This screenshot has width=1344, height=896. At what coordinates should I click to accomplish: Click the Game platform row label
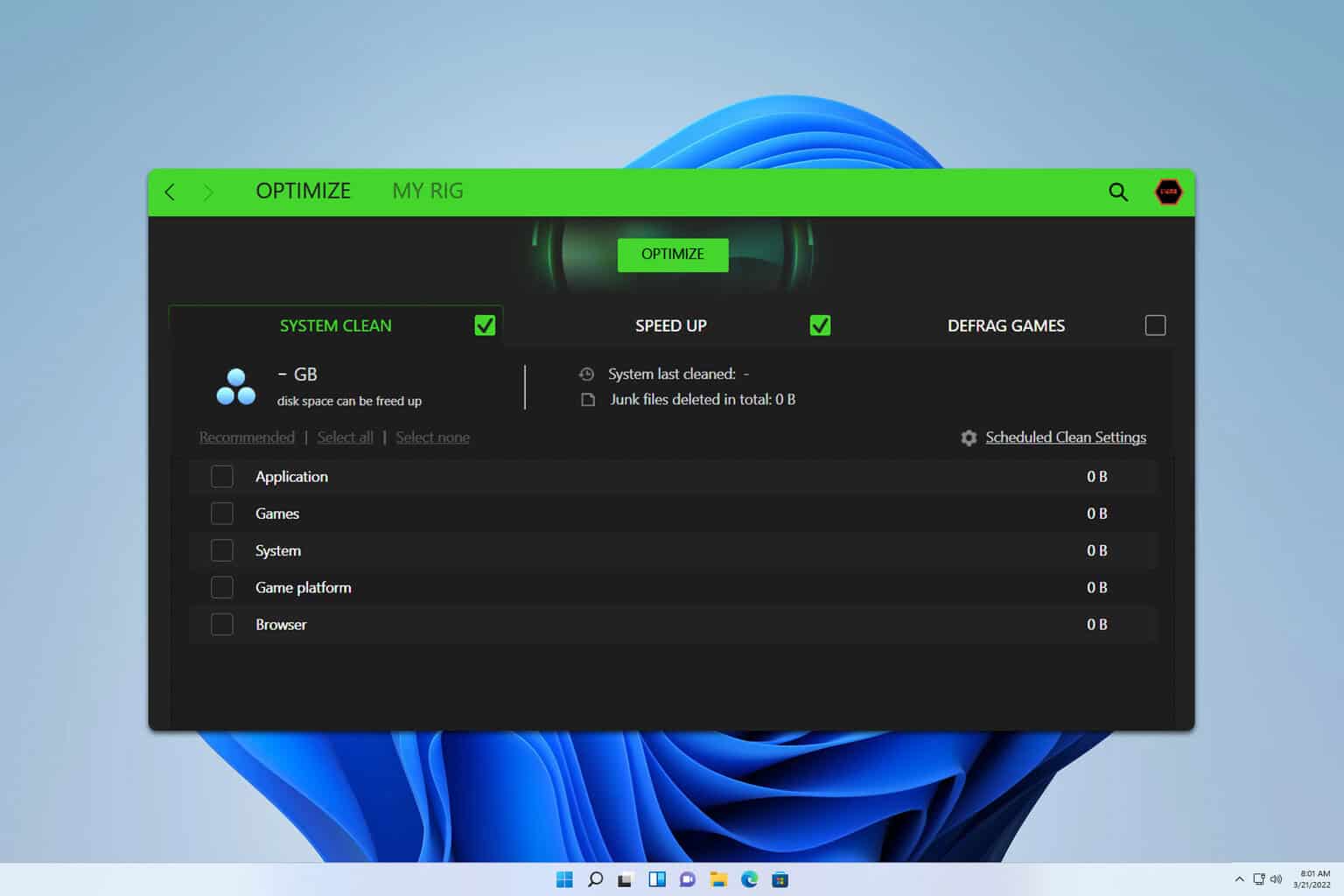[303, 587]
